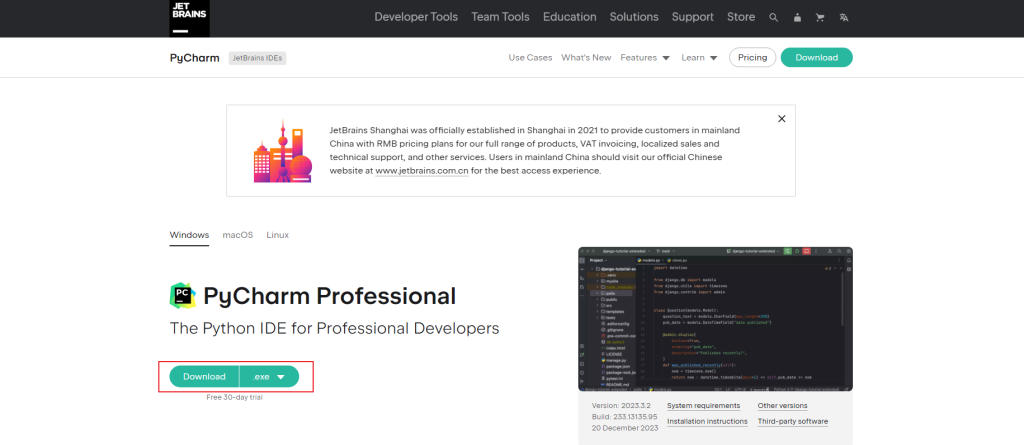Click the Pricing button
The width and height of the screenshot is (1024, 445).
point(752,58)
